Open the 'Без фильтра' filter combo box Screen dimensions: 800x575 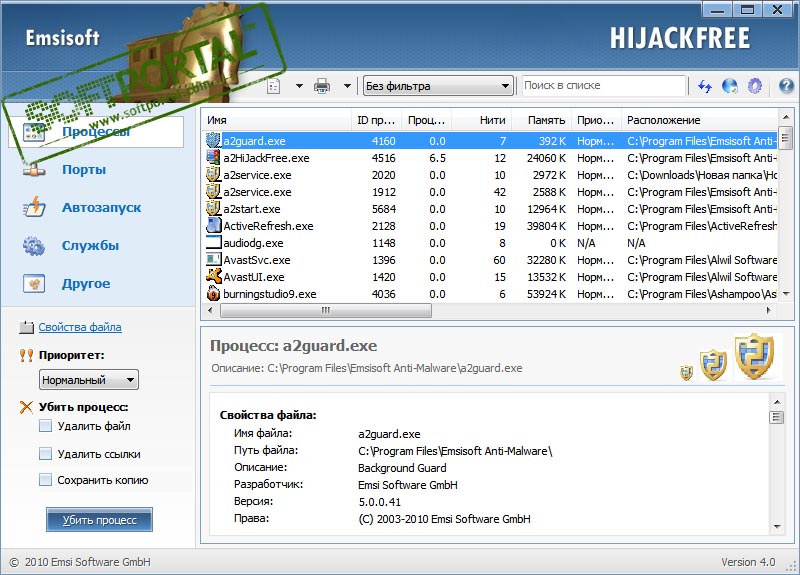coord(438,86)
